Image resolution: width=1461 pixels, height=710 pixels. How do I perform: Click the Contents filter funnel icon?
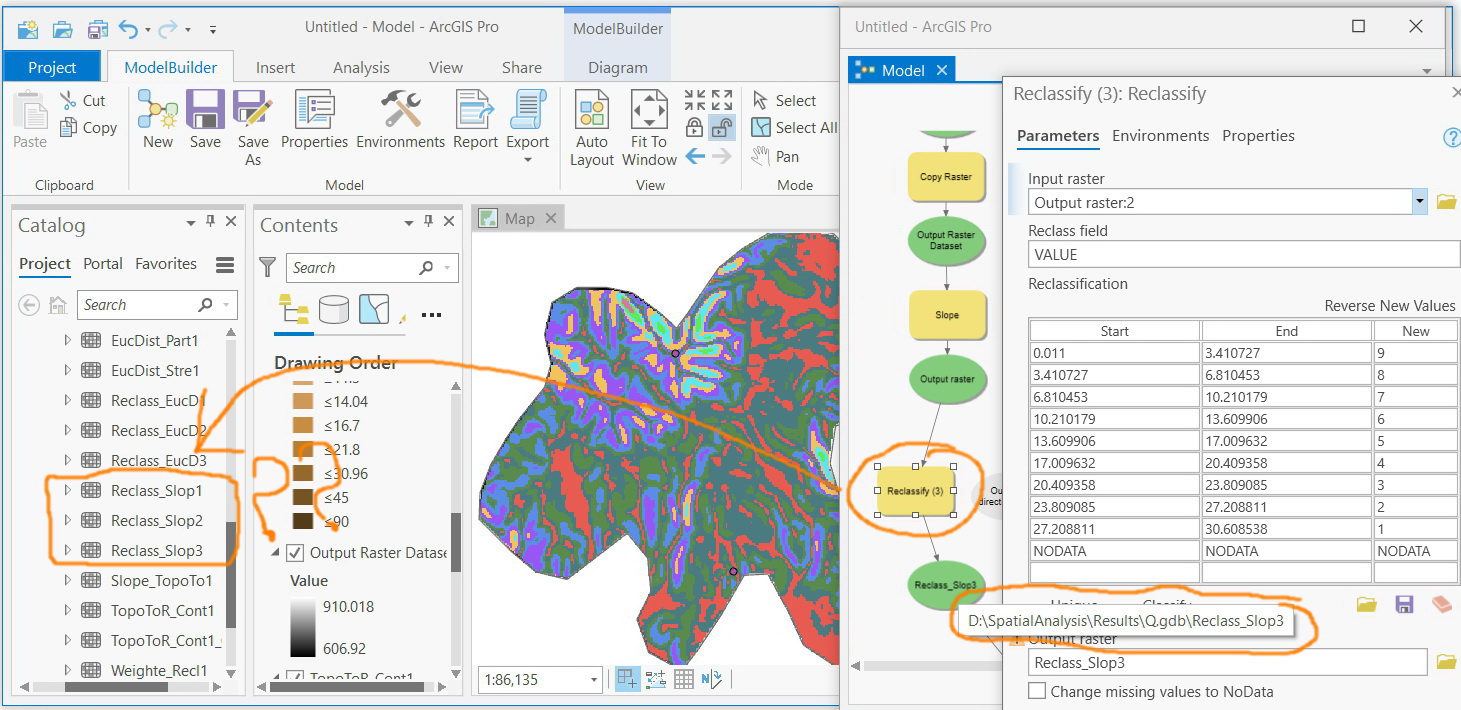267,267
